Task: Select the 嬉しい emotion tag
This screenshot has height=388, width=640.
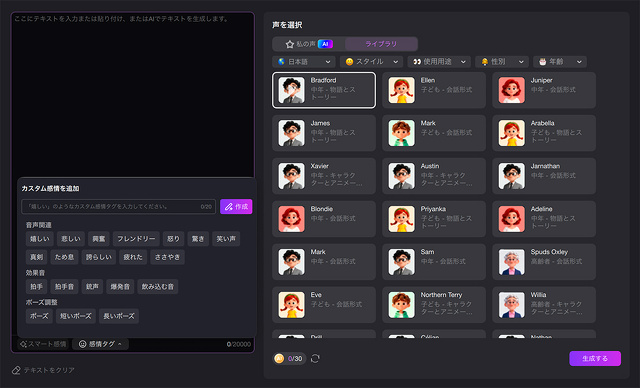Action: 40,239
